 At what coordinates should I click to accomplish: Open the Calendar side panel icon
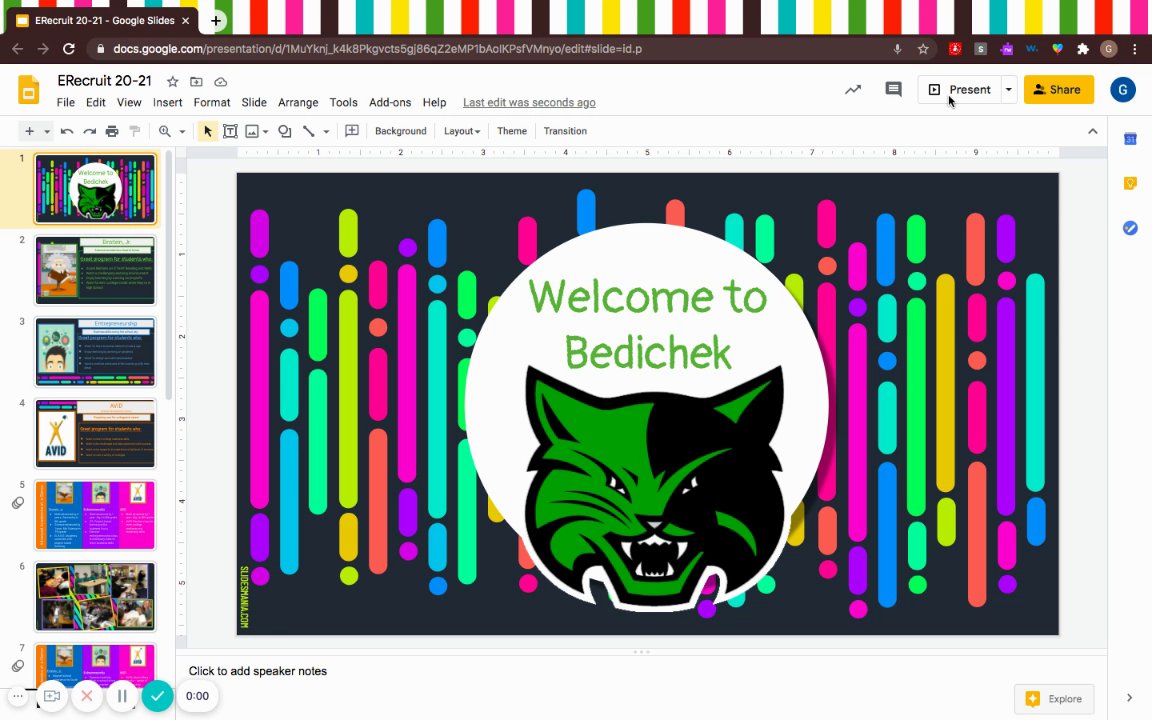1130,139
